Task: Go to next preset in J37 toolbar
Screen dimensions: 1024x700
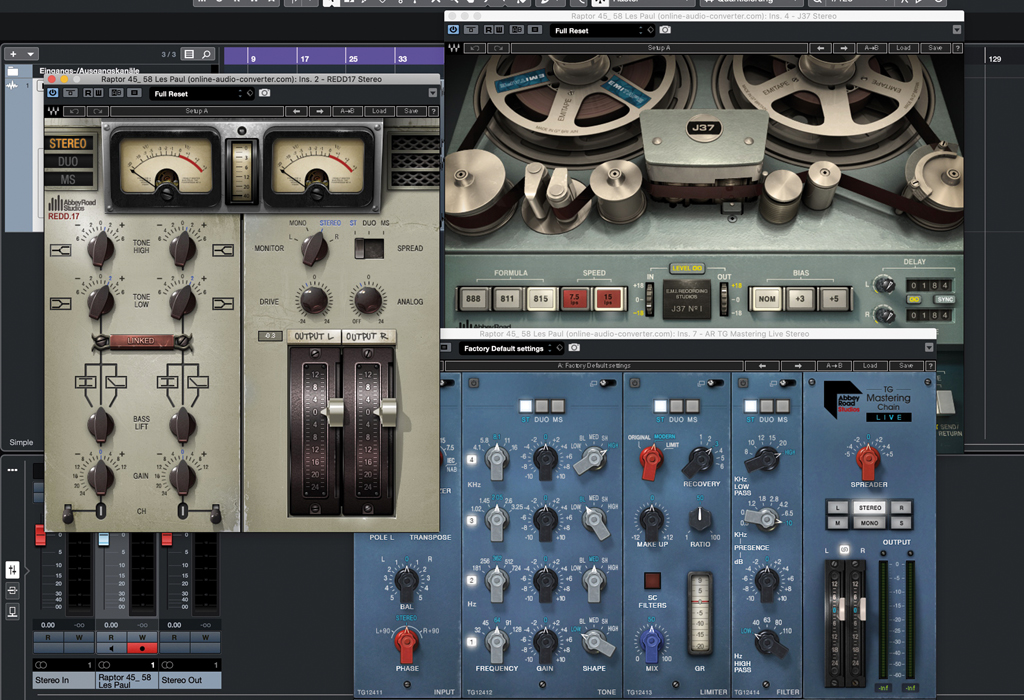Action: pos(844,48)
